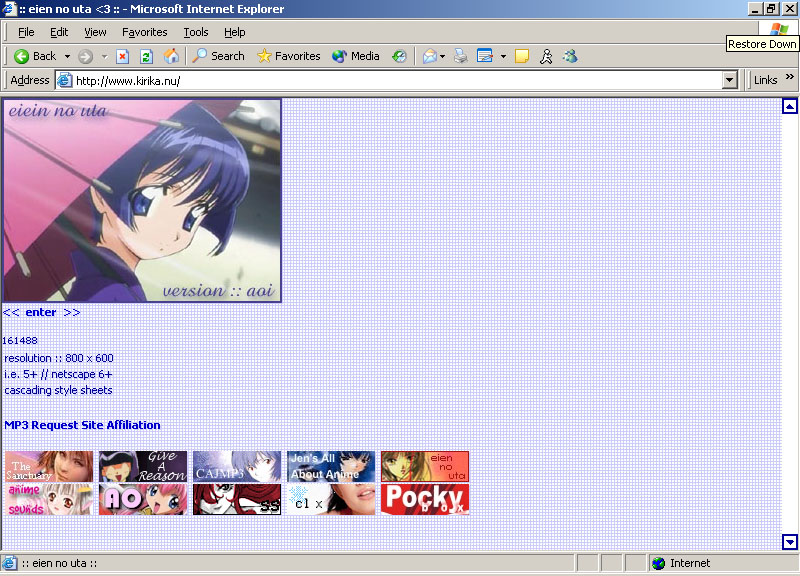Open the address bar dropdown list
Screen dimensions: 800x576
(729, 80)
